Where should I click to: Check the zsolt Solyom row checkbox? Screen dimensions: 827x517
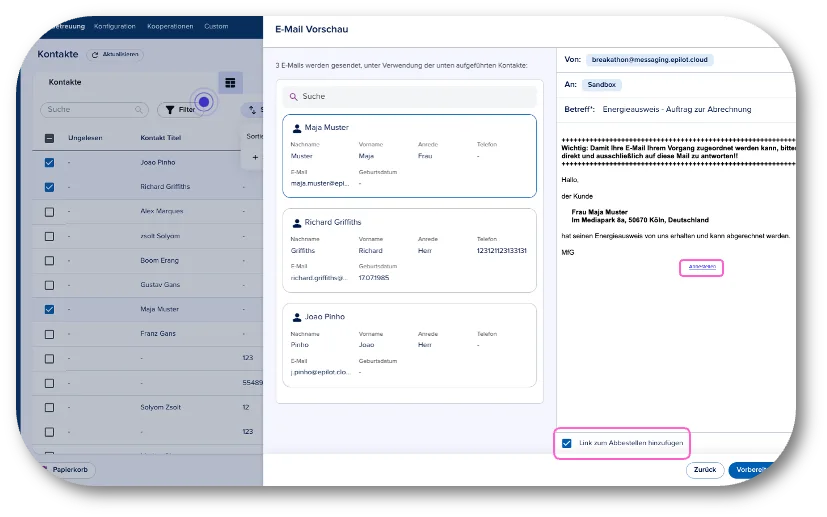point(50,236)
